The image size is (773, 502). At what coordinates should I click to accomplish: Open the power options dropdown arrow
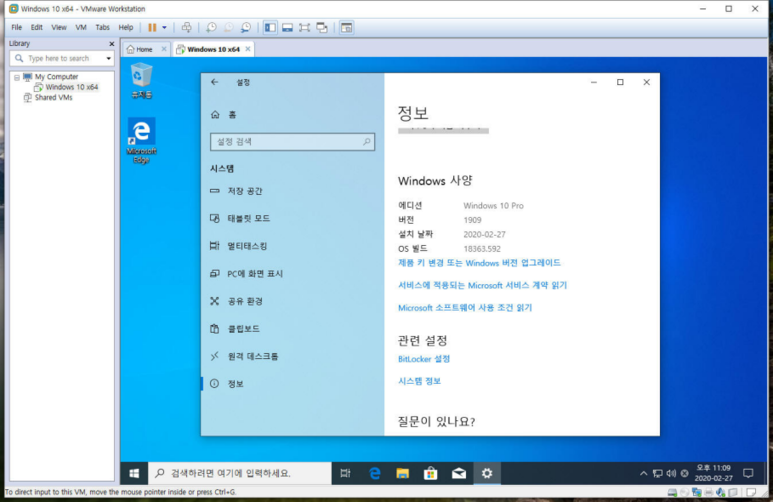click(164, 28)
